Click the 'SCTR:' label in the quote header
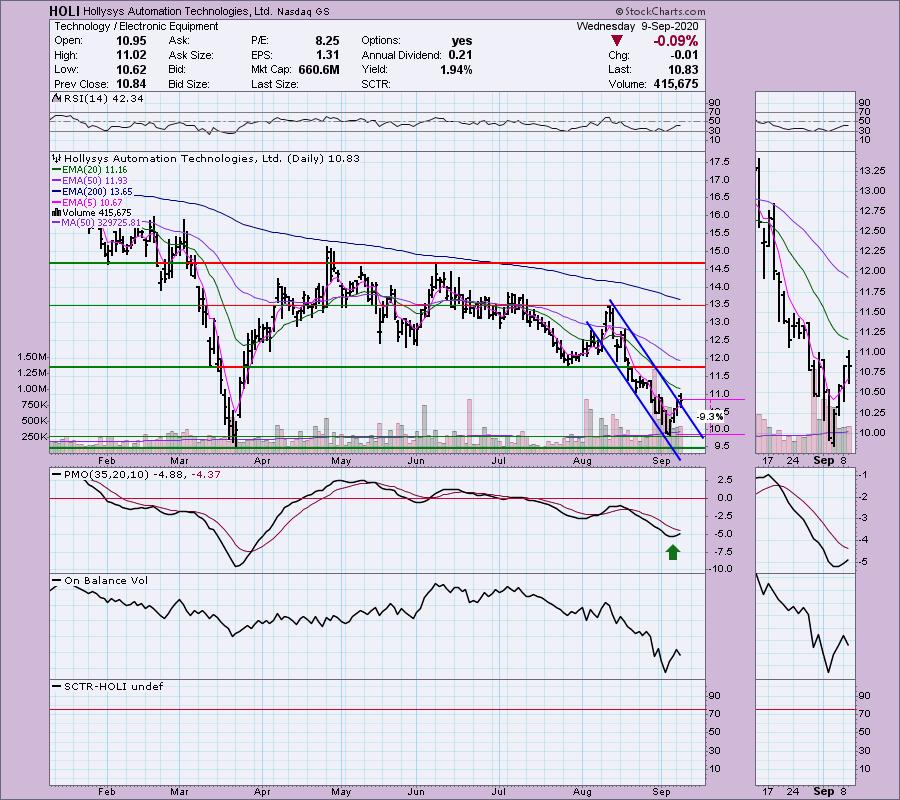Screen dimensions: 900x800 [x=376, y=84]
